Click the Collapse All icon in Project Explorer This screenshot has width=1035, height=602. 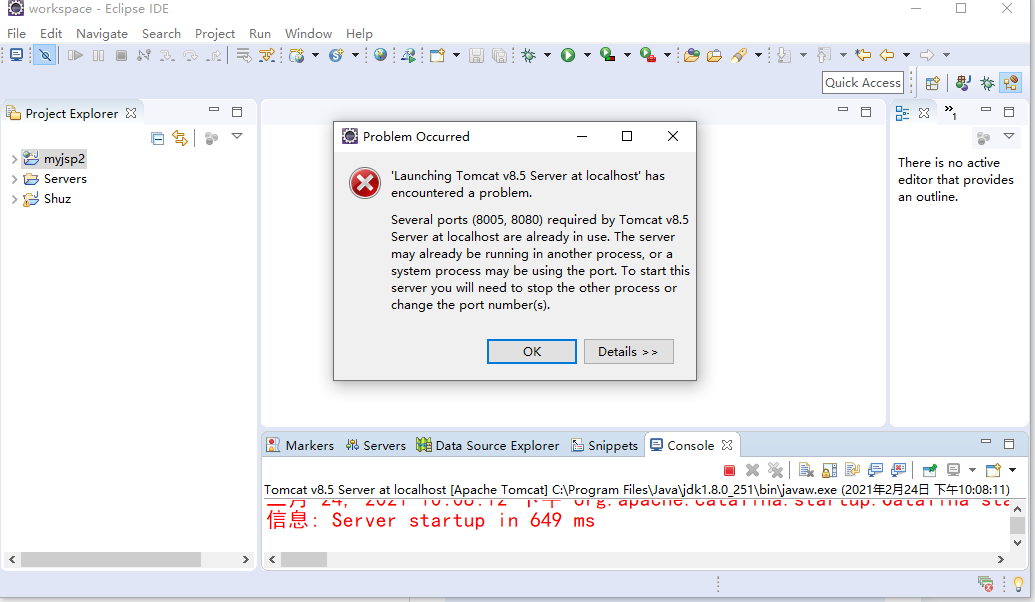pyautogui.click(x=157, y=139)
